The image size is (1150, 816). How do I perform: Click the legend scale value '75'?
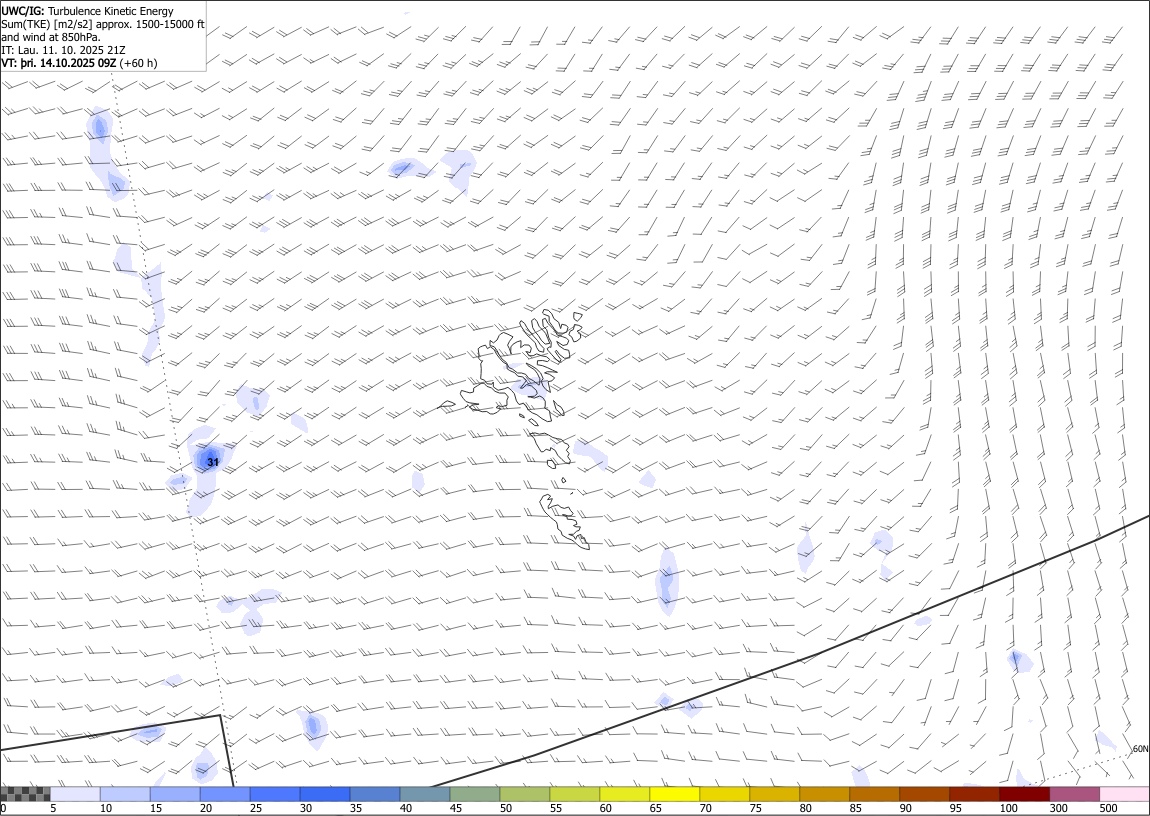(x=755, y=809)
